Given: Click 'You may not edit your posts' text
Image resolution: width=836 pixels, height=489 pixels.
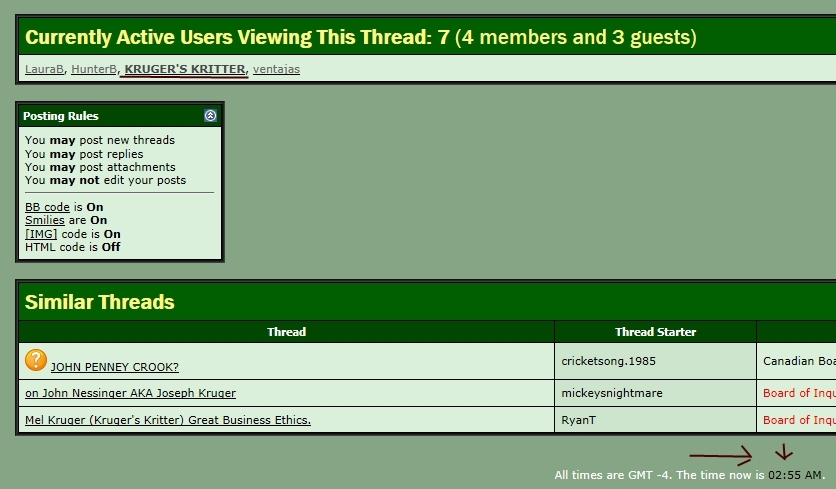Looking at the screenshot, I should [x=106, y=180].
